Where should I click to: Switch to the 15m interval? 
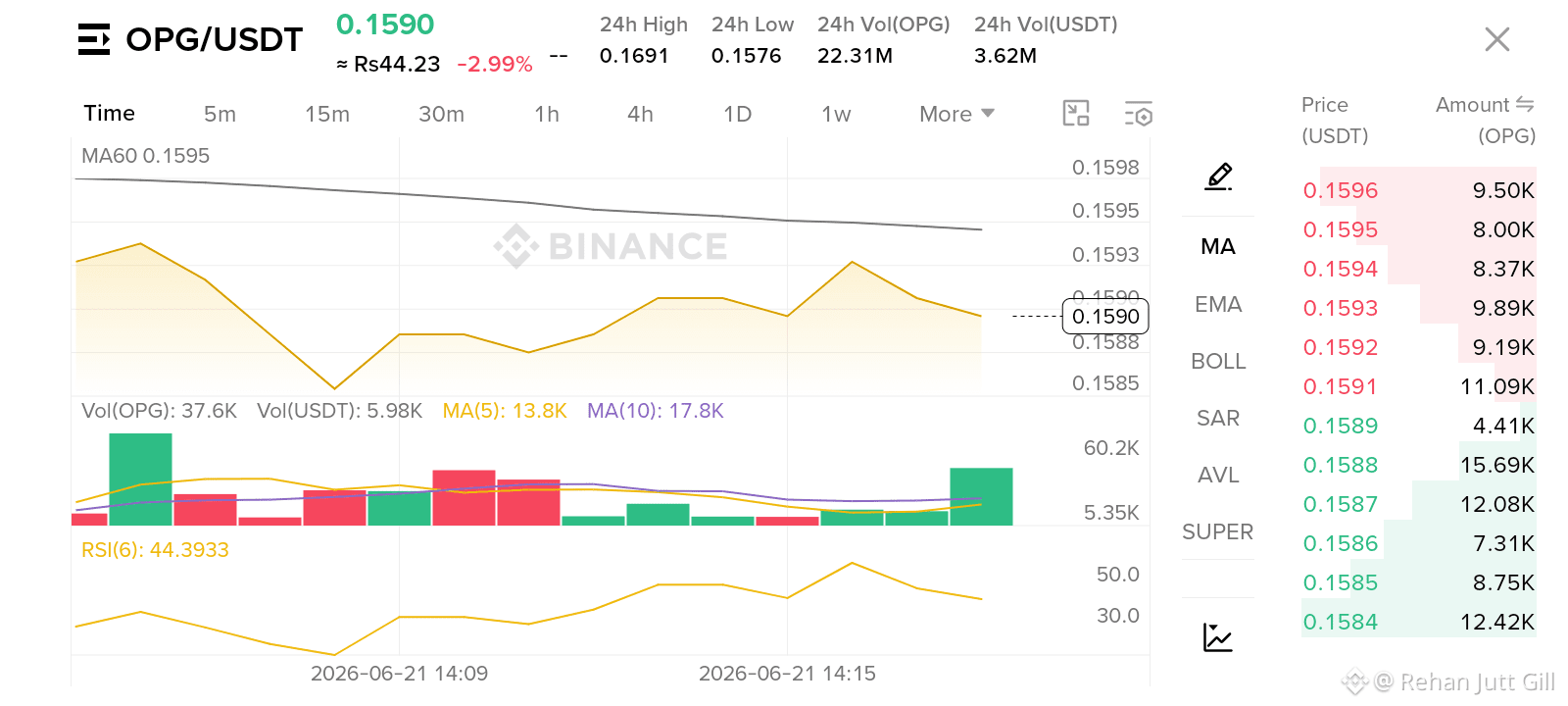pyautogui.click(x=326, y=114)
